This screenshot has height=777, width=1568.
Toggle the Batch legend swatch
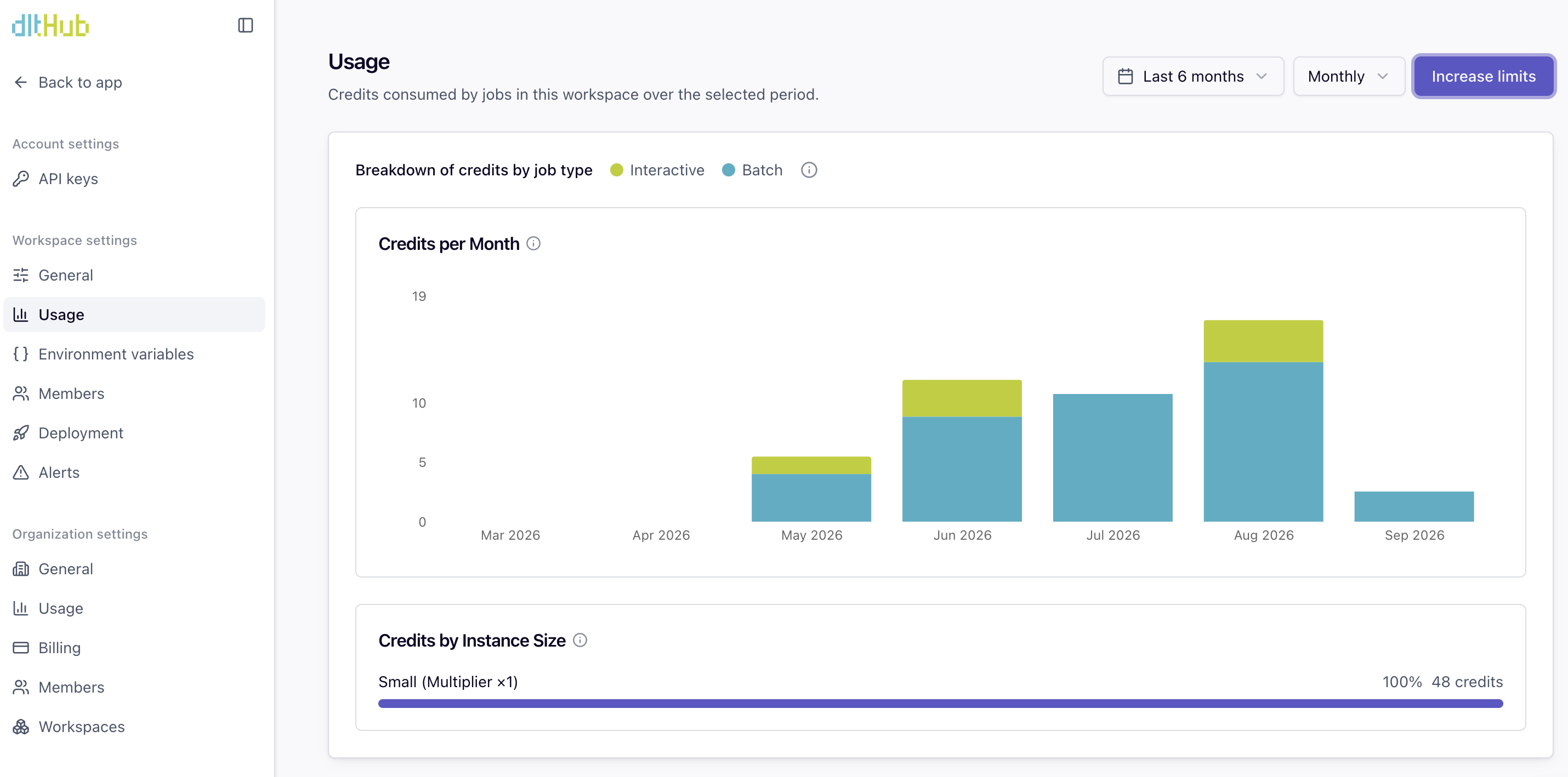[x=729, y=170]
